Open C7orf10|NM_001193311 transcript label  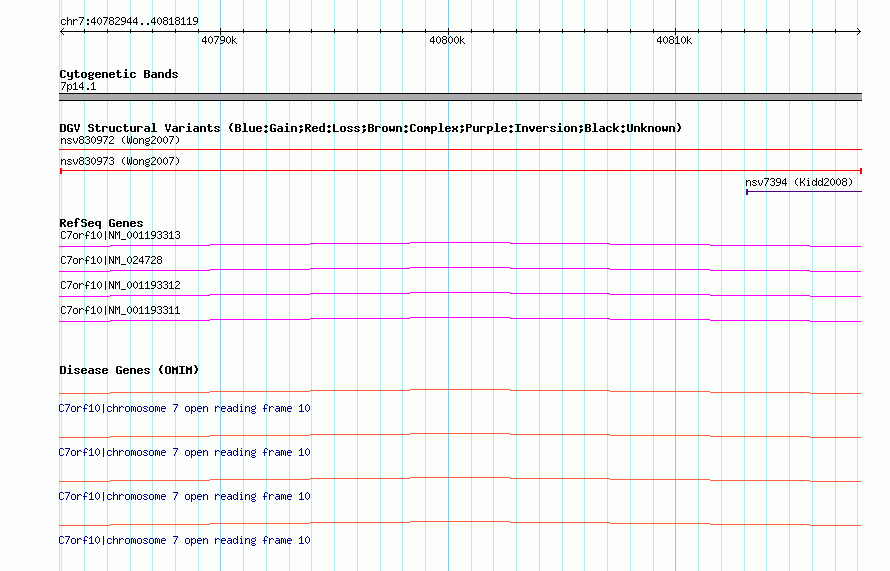[120, 310]
